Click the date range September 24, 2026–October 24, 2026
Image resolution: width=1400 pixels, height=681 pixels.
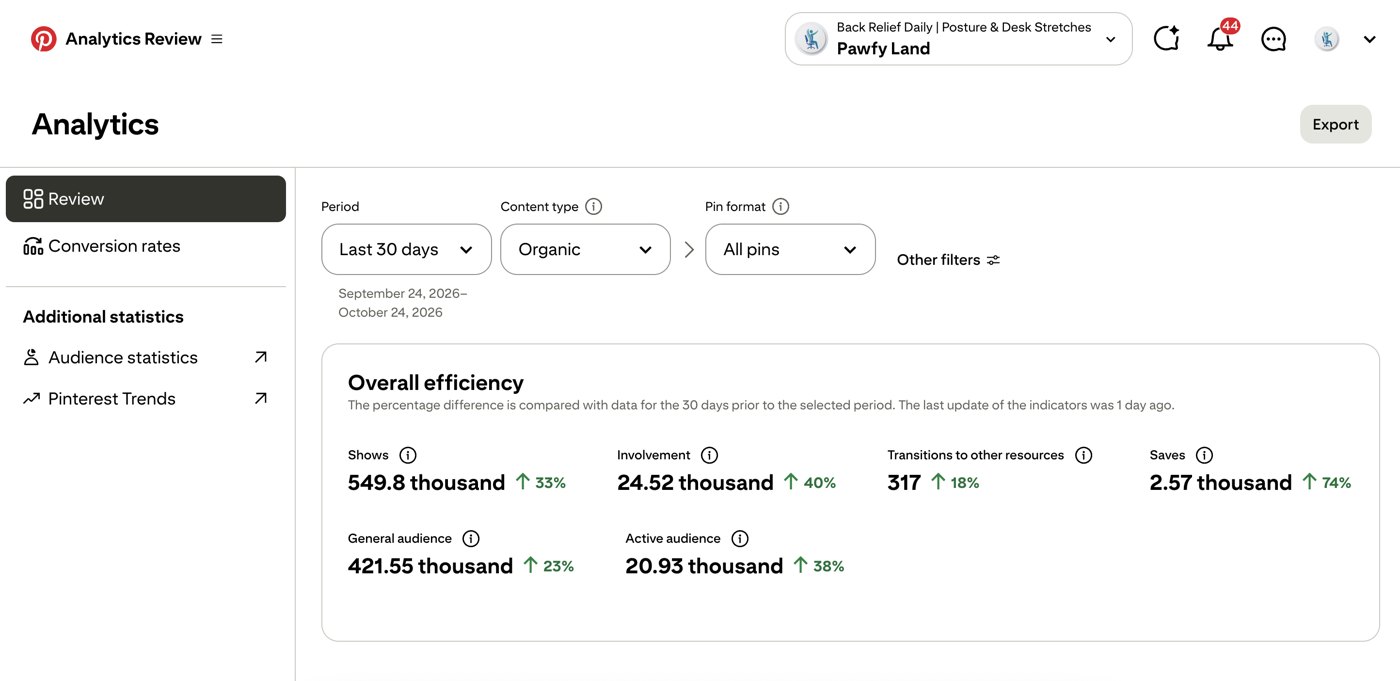402,303
